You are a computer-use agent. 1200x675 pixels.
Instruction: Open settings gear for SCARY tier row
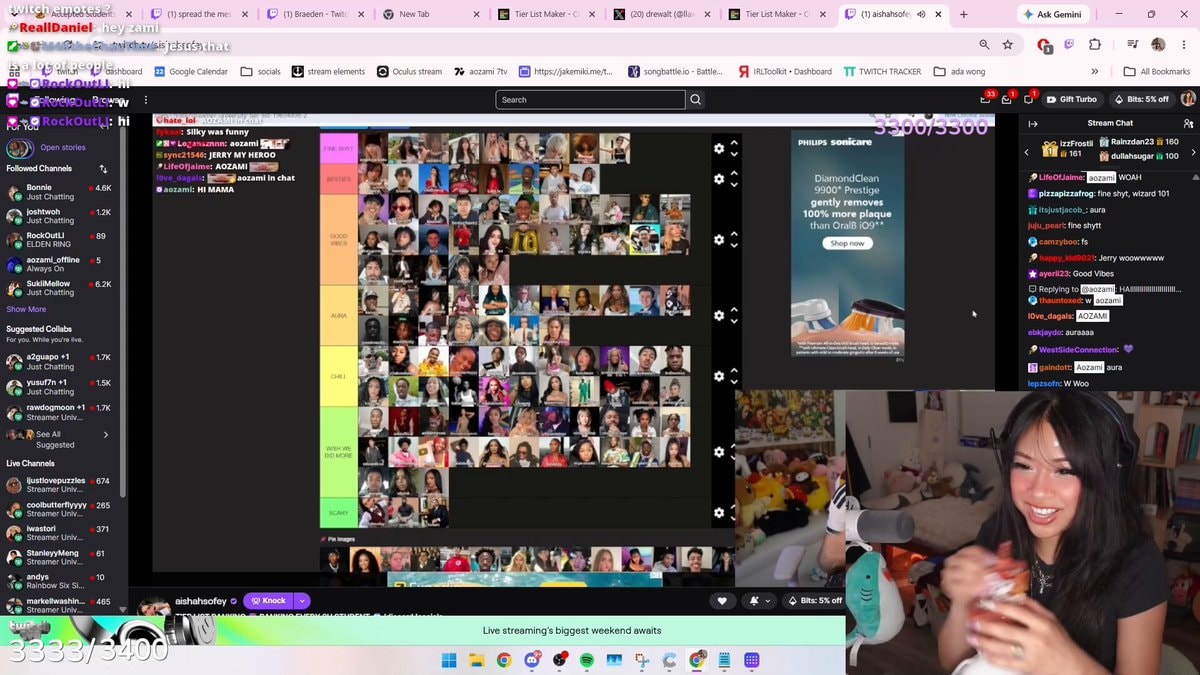[x=718, y=513]
